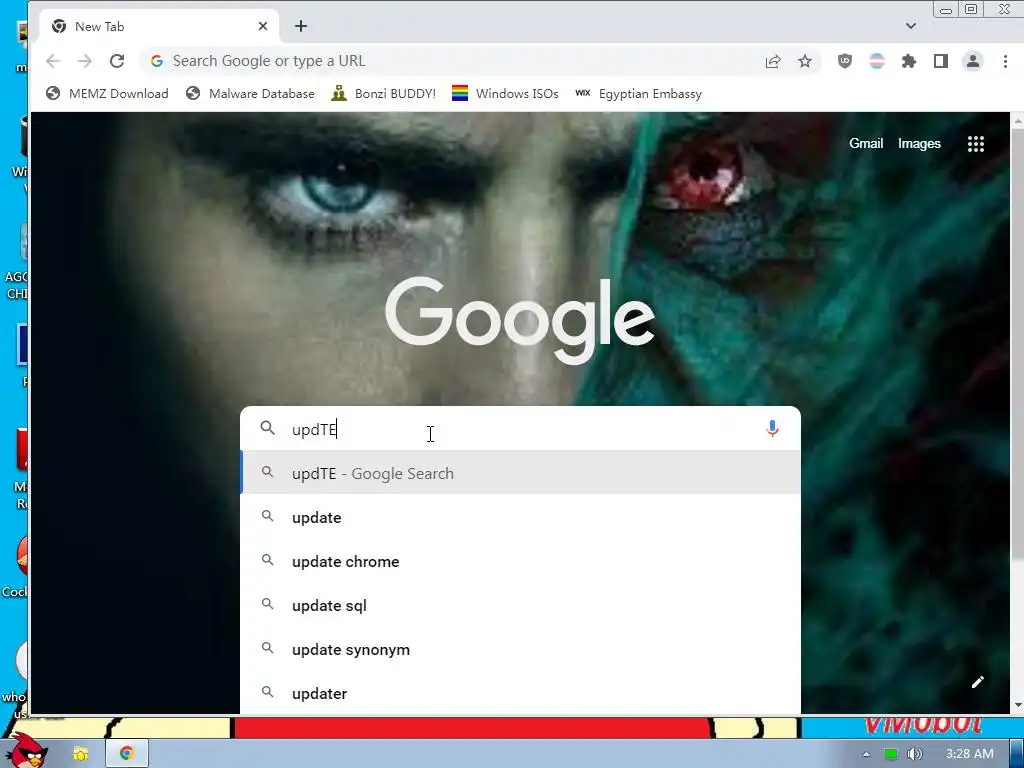Open the Gmail link
1024x768 pixels.
pos(866,144)
